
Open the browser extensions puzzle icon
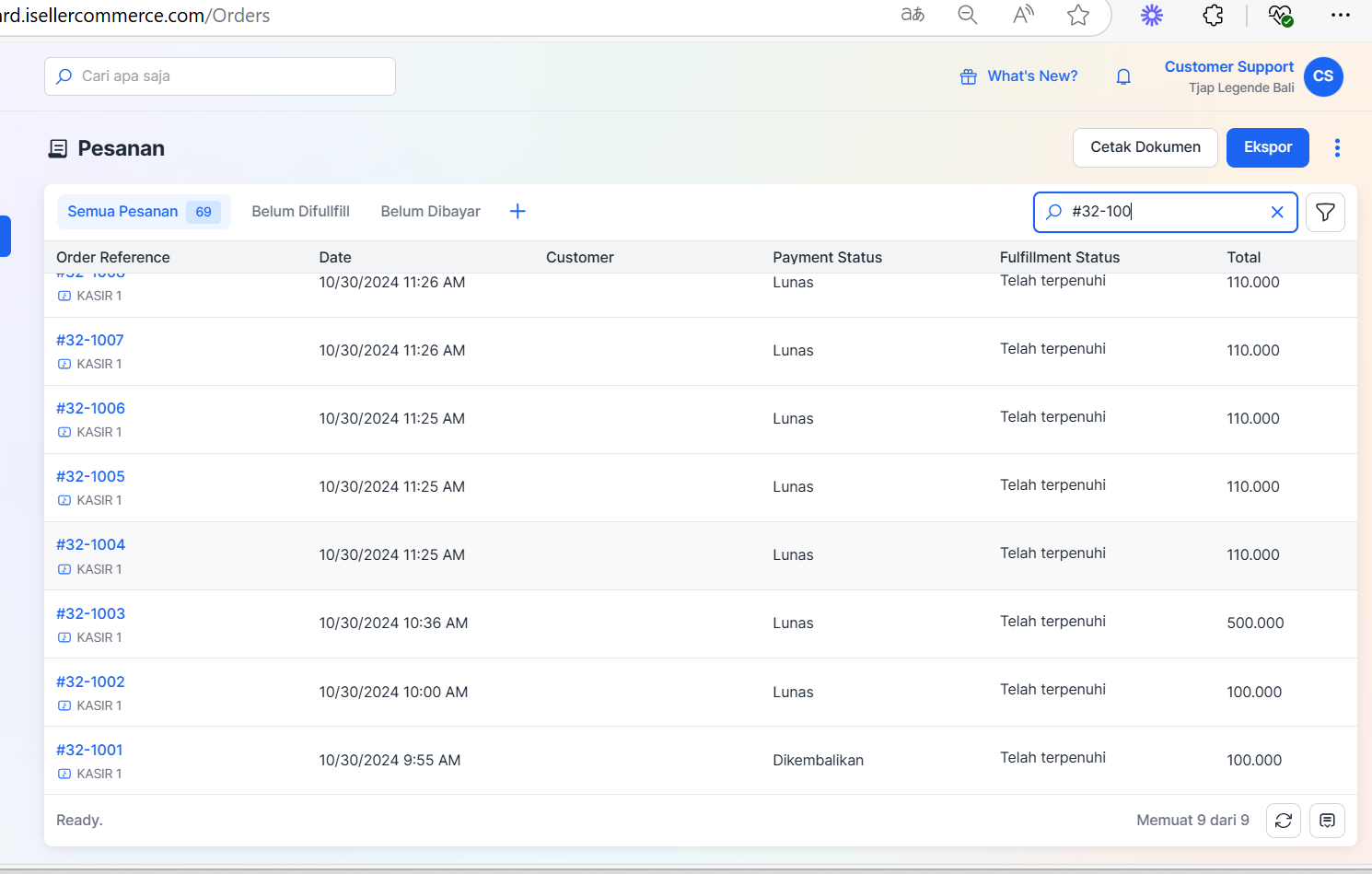tap(1214, 15)
